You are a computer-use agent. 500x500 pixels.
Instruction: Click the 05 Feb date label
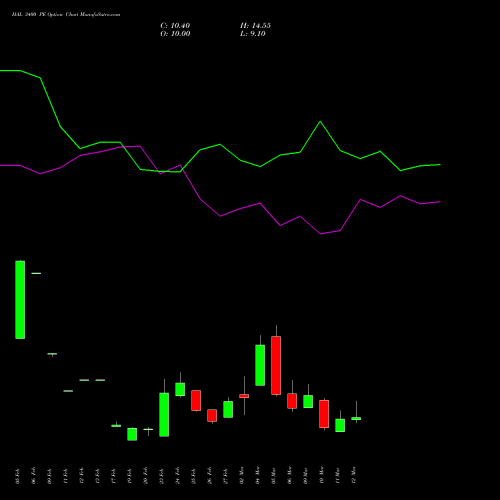pyautogui.click(x=18, y=476)
